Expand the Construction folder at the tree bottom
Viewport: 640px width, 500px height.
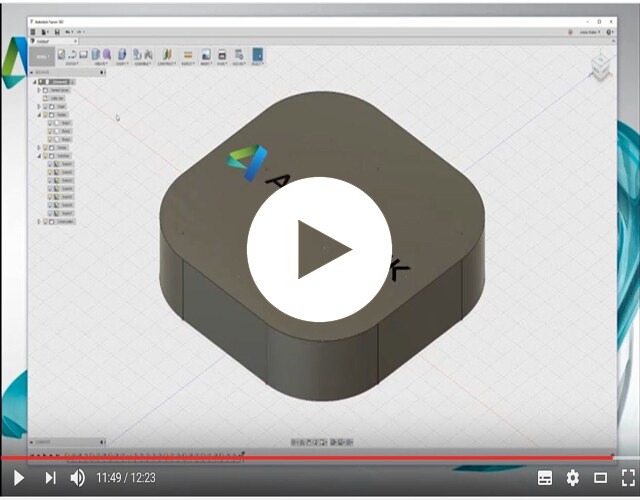click(x=40, y=222)
